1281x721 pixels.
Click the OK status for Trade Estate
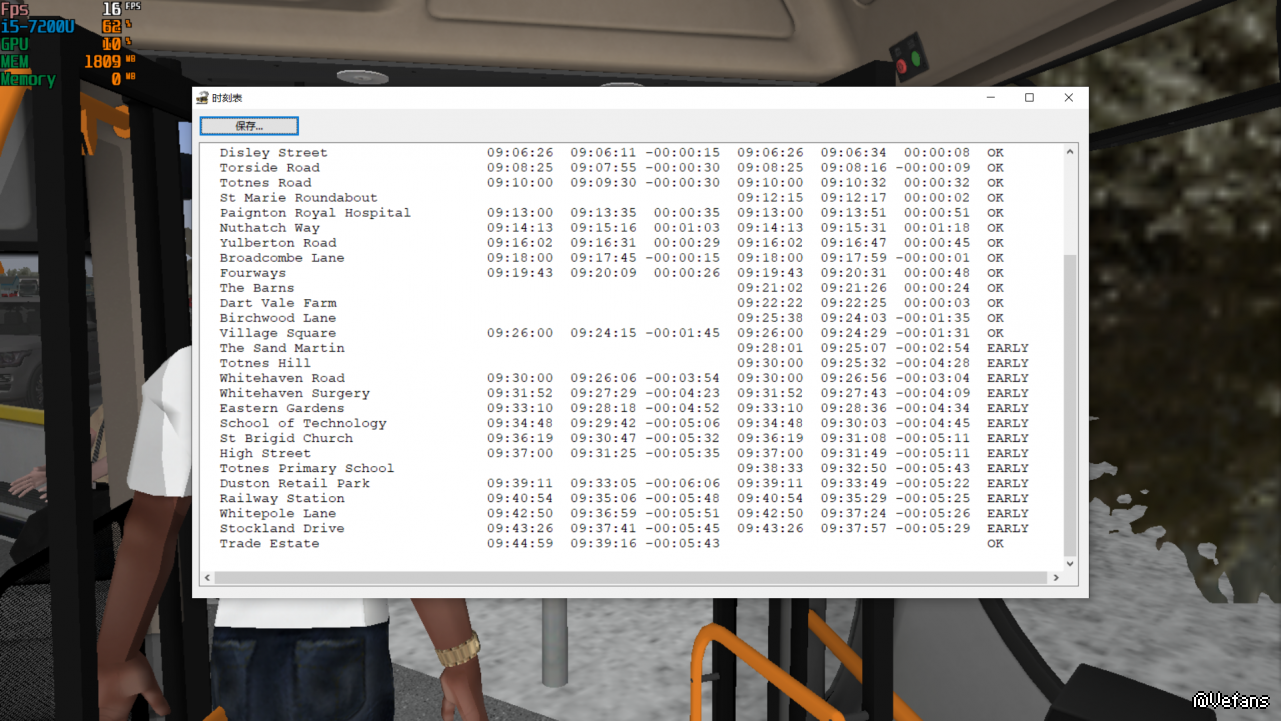(995, 543)
